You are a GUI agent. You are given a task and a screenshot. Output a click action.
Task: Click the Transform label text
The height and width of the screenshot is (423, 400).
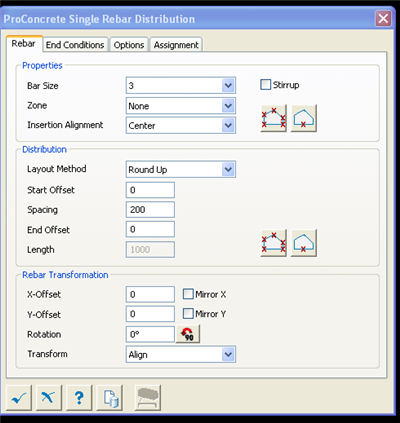(47, 354)
